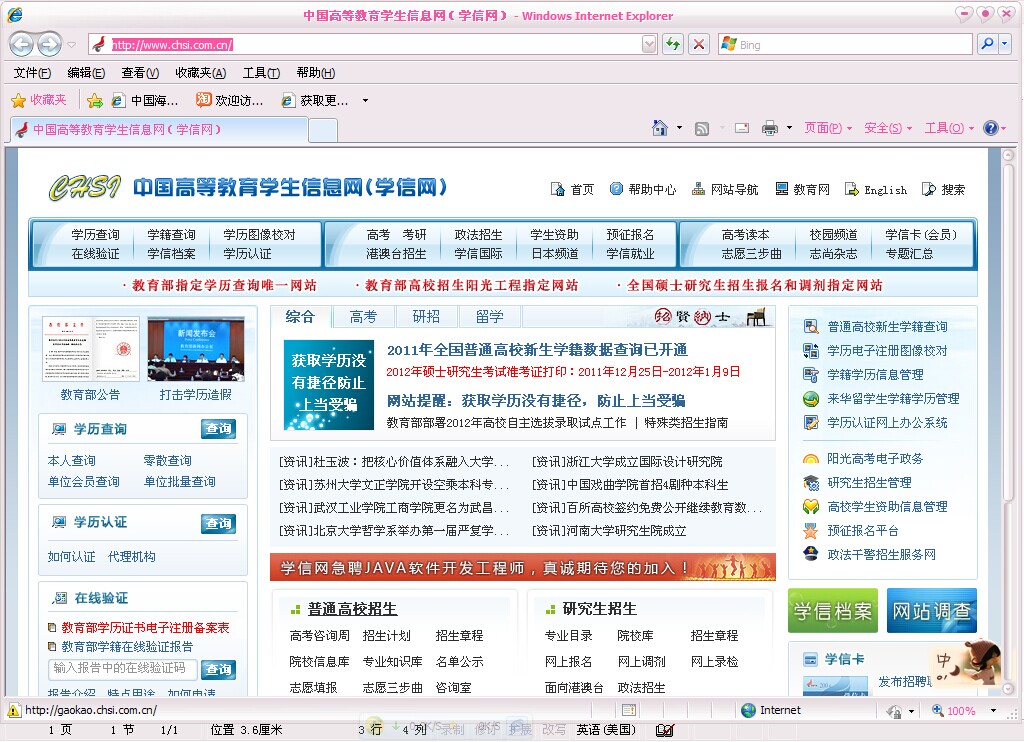Viewport: 1024px width, 742px height.
Task: Open the 文件(F) menu
Action: coord(32,73)
